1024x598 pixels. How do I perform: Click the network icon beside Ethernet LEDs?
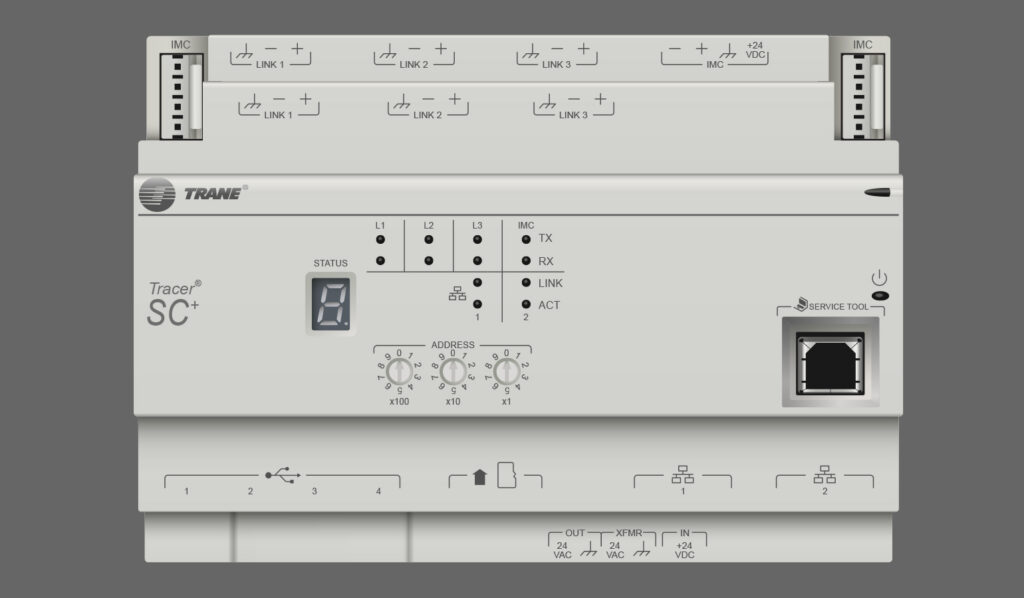pyautogui.click(x=457, y=294)
